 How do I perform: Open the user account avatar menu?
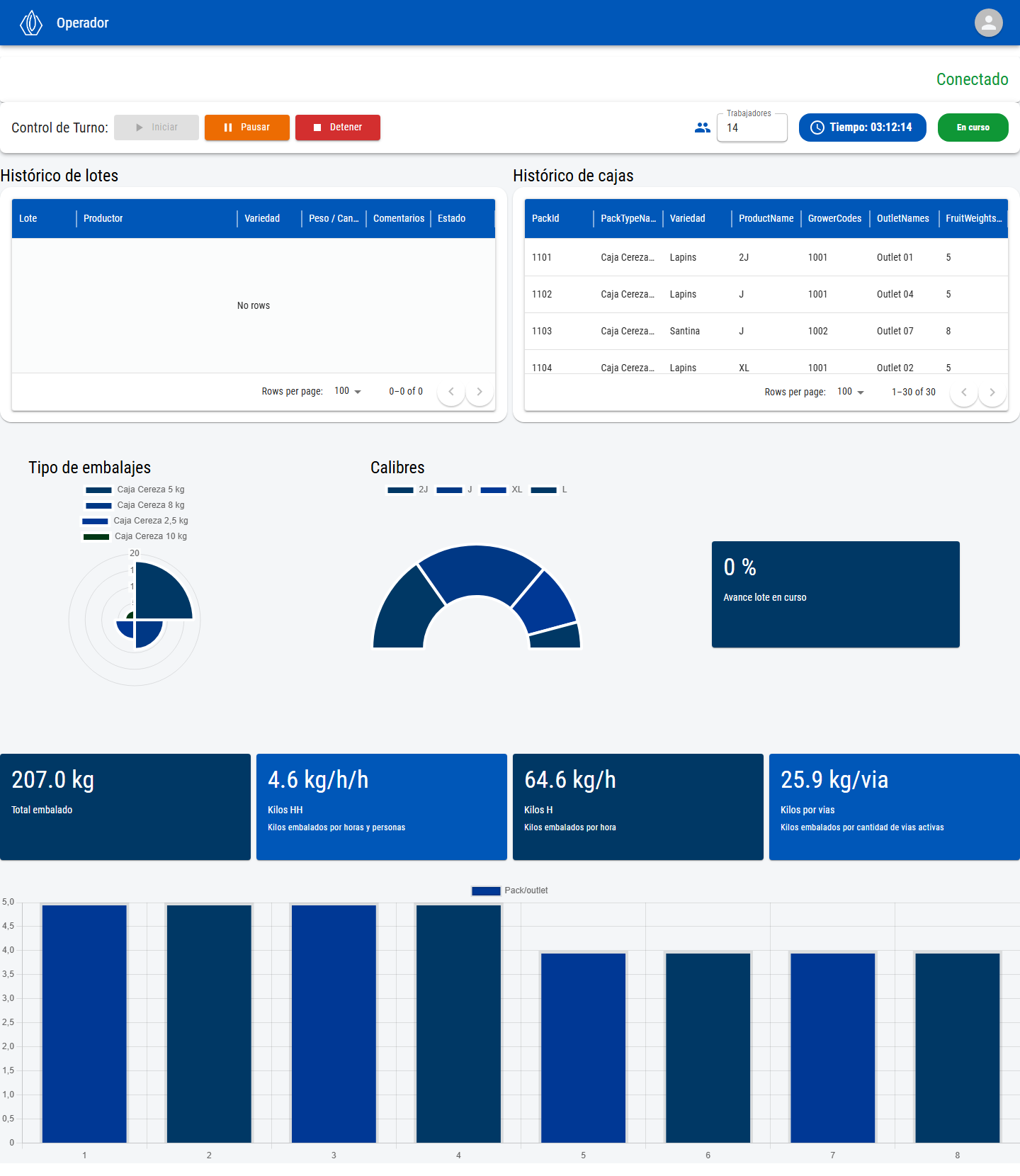point(988,23)
